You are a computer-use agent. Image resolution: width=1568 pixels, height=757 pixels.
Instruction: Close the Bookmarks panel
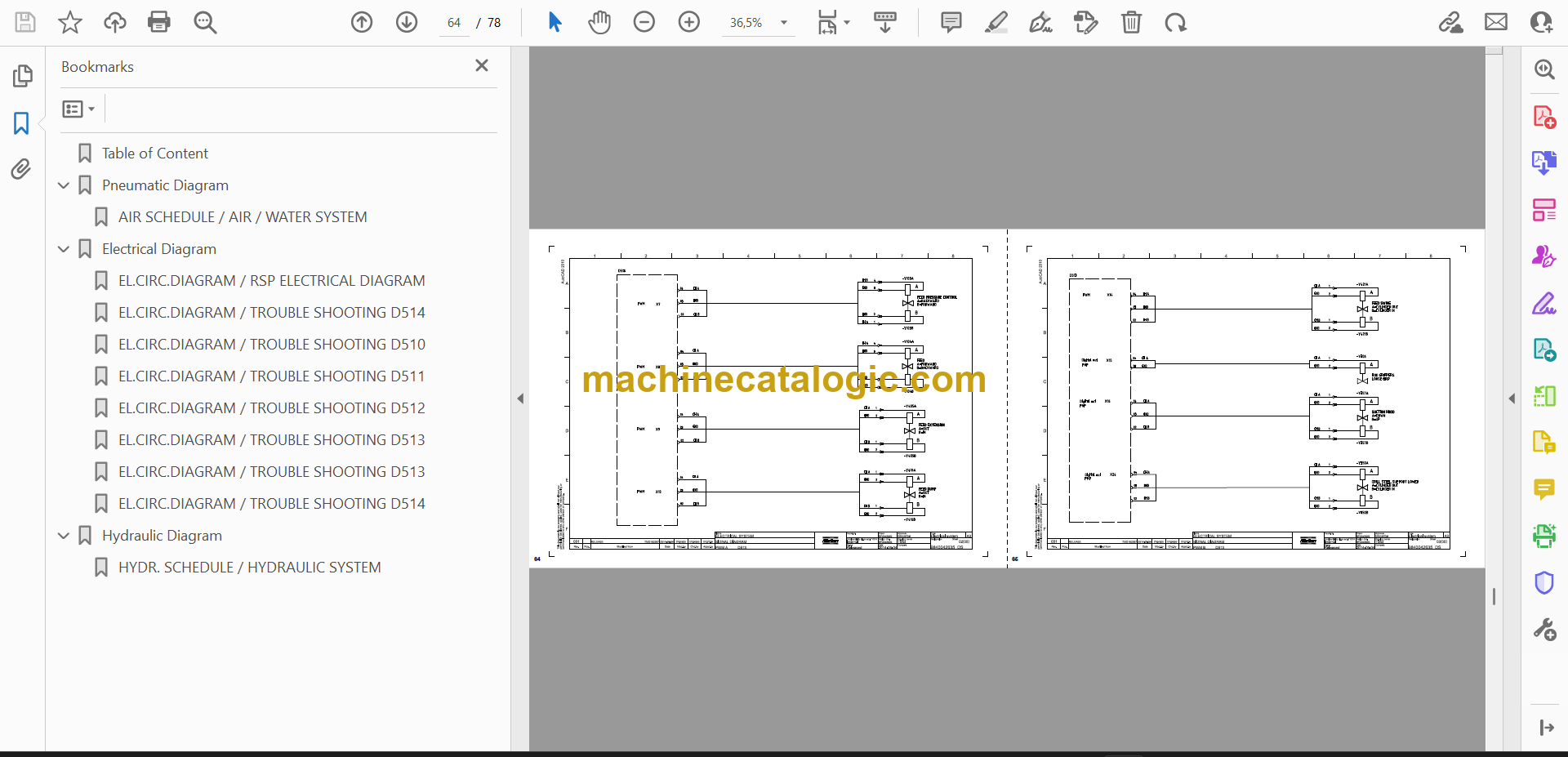[482, 65]
